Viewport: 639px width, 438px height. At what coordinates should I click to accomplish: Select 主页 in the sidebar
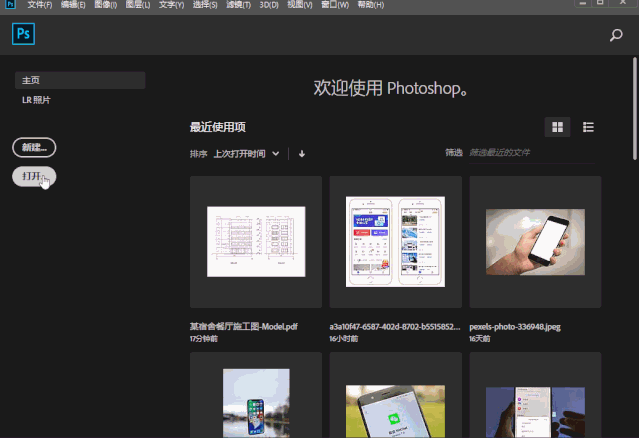[80, 80]
